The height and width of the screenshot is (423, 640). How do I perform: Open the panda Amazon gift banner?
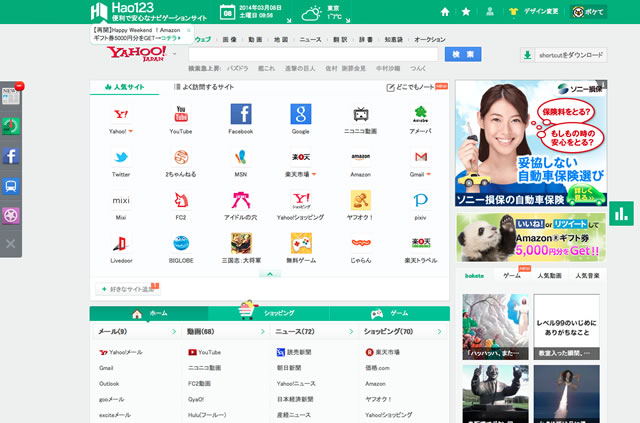(x=531, y=237)
